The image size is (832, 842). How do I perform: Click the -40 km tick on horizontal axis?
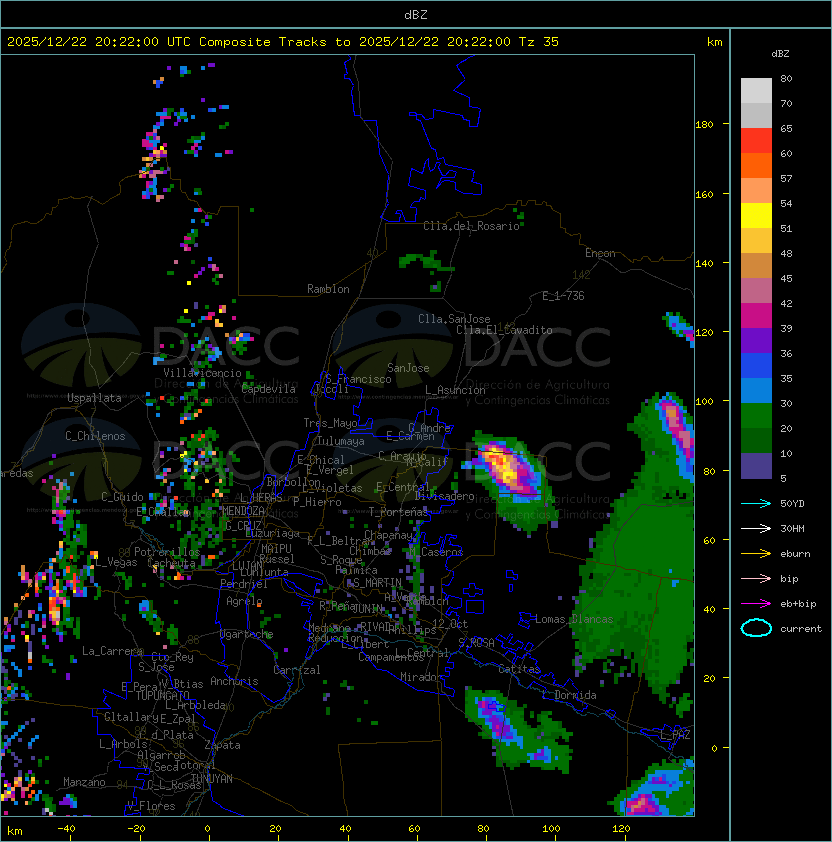pyautogui.click(x=66, y=829)
